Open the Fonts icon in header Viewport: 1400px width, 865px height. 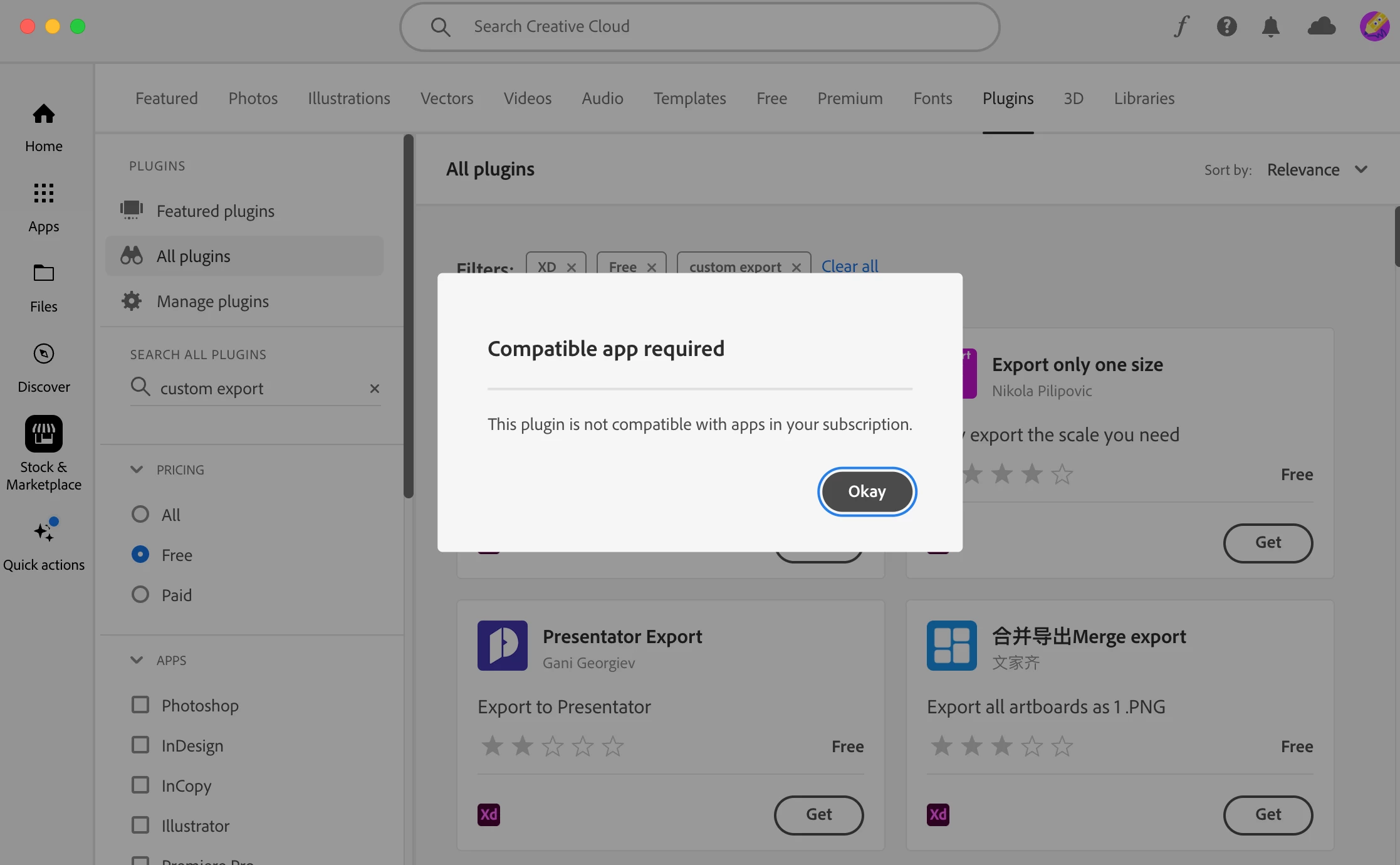1182,26
